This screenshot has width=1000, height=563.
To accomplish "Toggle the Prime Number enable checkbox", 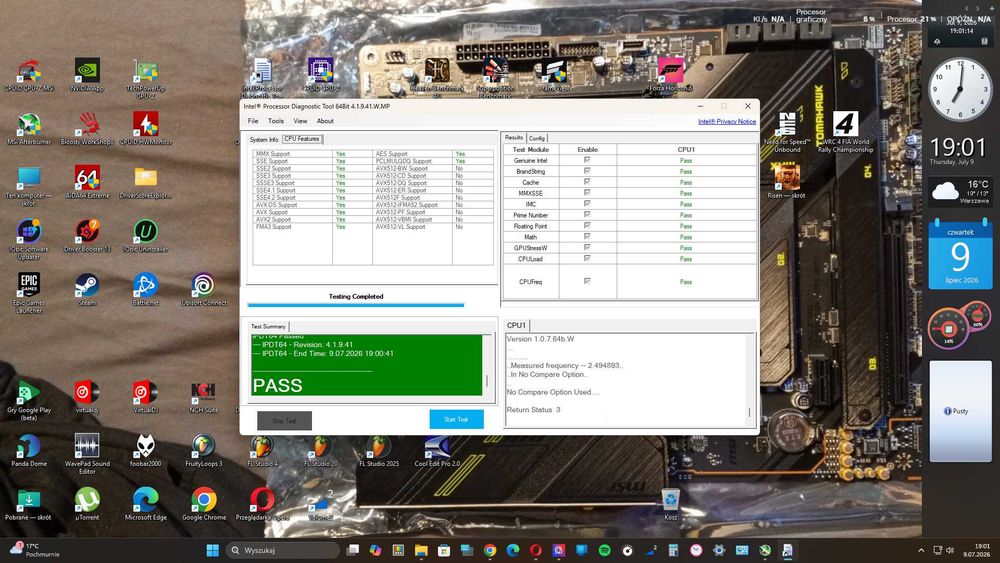I will click(x=587, y=215).
